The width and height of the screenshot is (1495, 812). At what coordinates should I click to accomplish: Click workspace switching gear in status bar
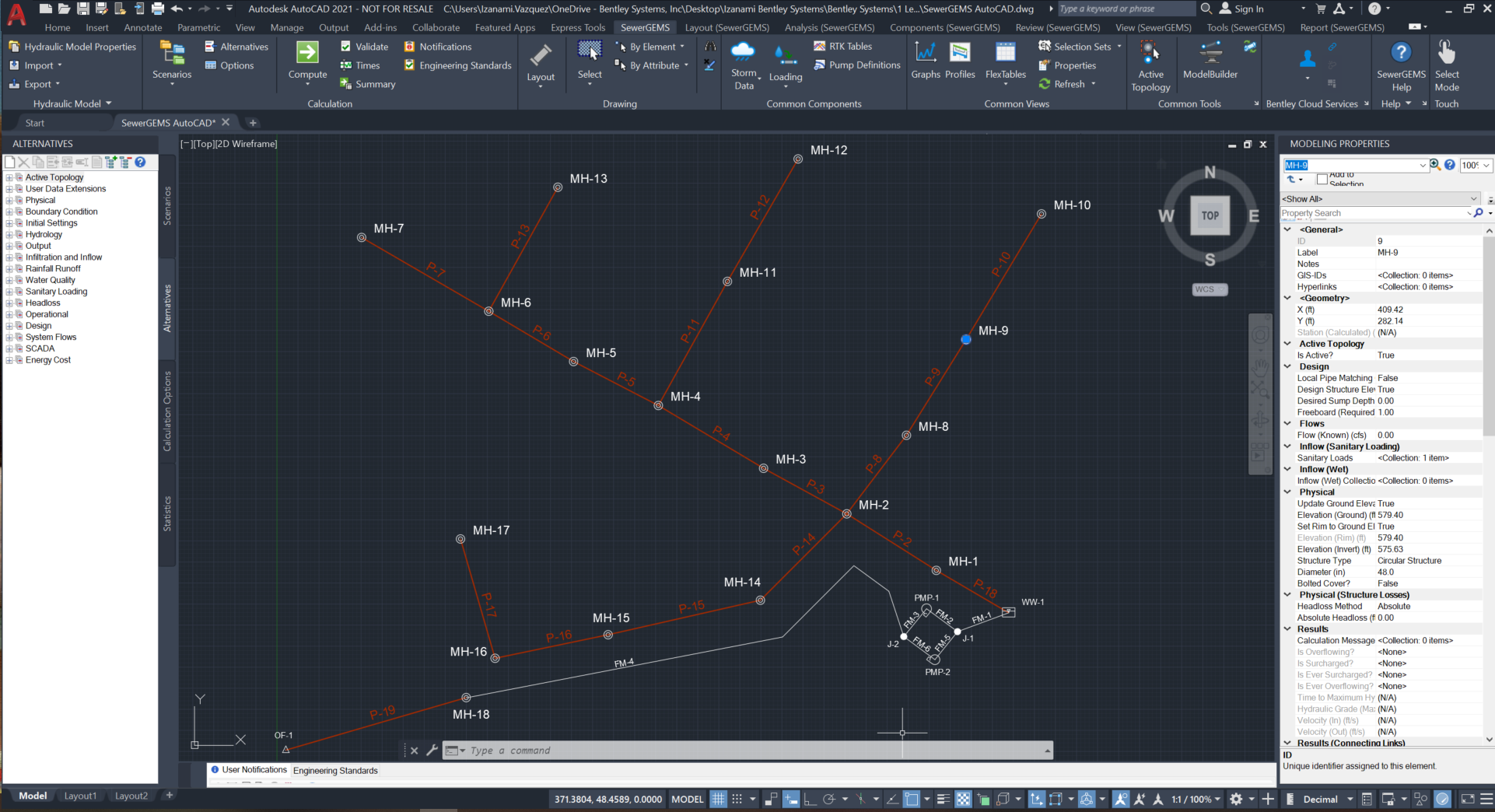1236,799
